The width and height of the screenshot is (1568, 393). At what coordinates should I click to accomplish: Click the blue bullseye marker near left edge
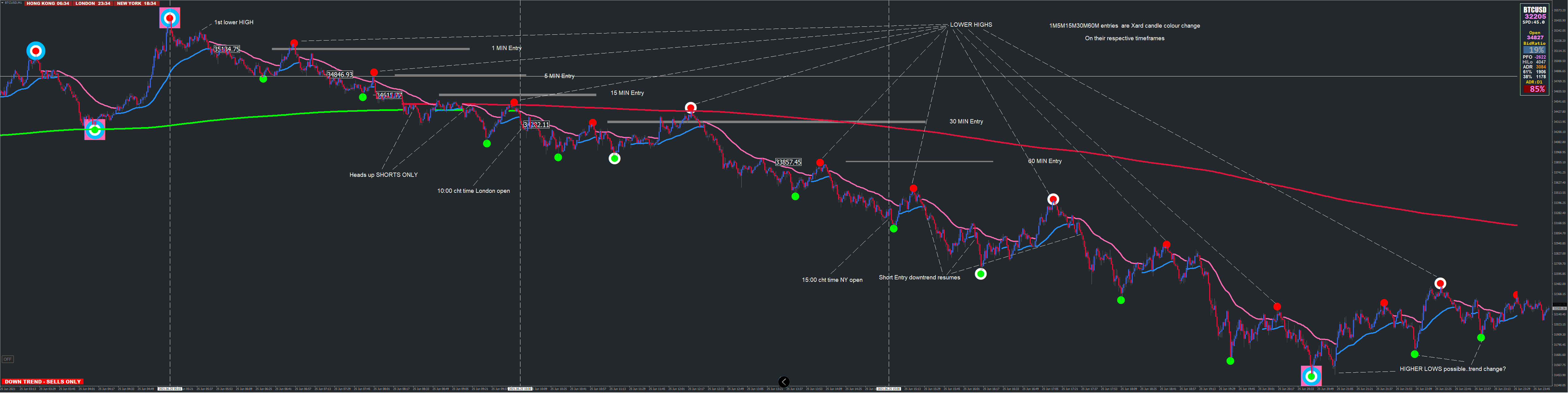(x=36, y=50)
